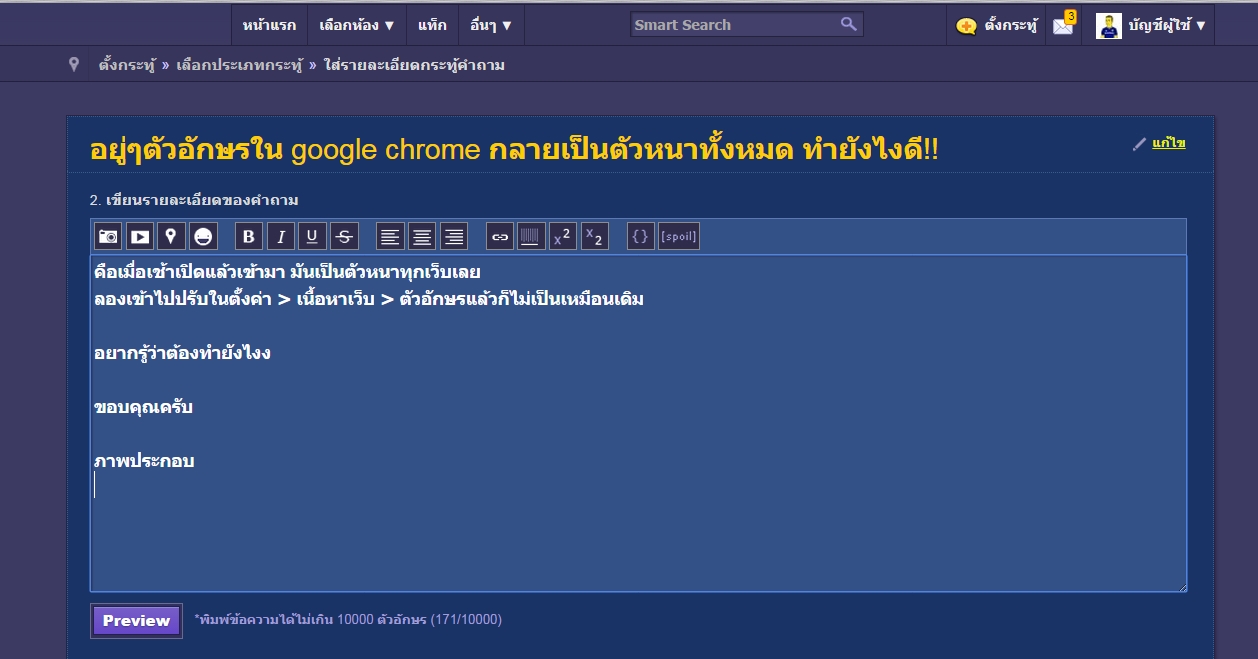The width and height of the screenshot is (1258, 659).
Task: Align text to the right
Action: [x=454, y=236]
